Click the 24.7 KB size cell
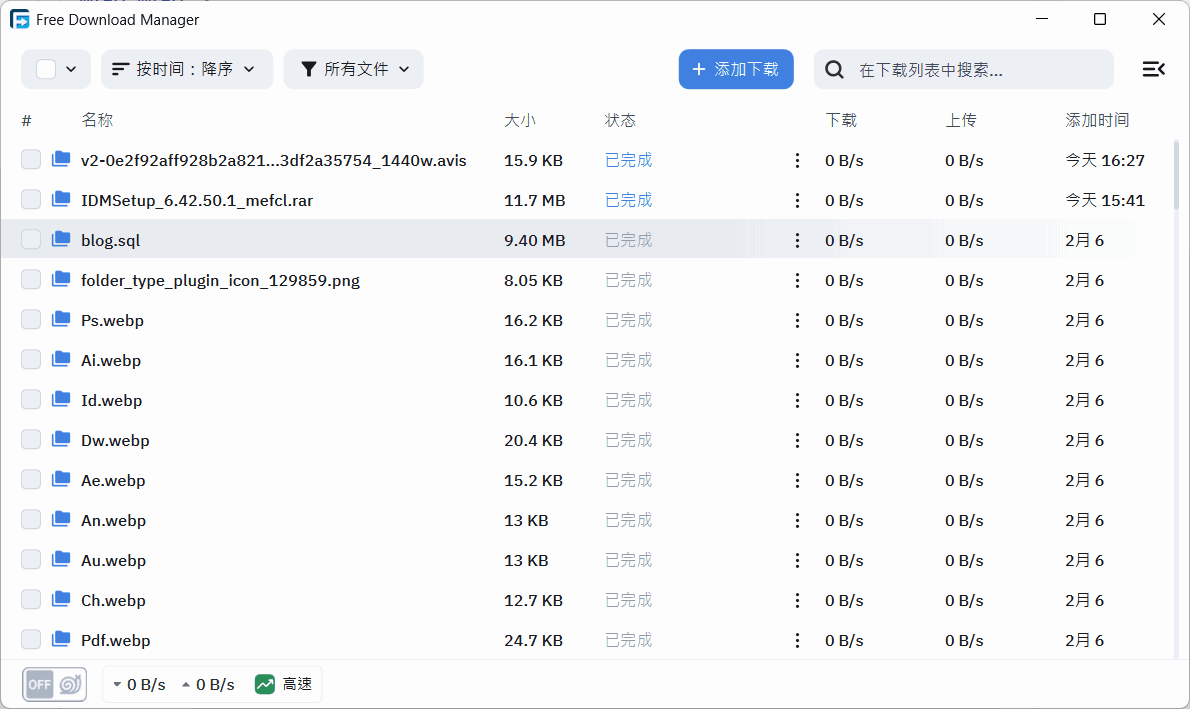The image size is (1190, 709). tap(534, 641)
